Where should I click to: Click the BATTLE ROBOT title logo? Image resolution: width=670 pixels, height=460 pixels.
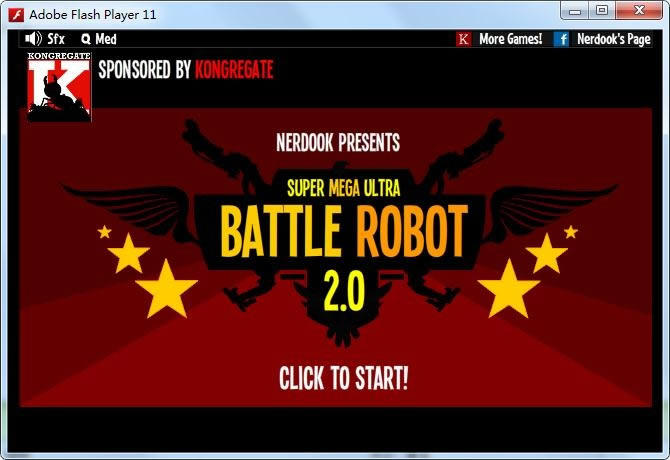coord(343,232)
